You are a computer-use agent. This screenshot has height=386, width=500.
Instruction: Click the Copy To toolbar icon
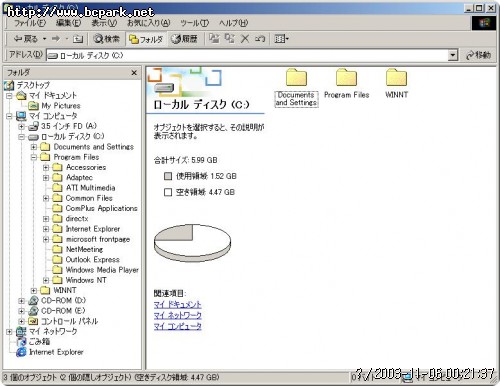229,39
